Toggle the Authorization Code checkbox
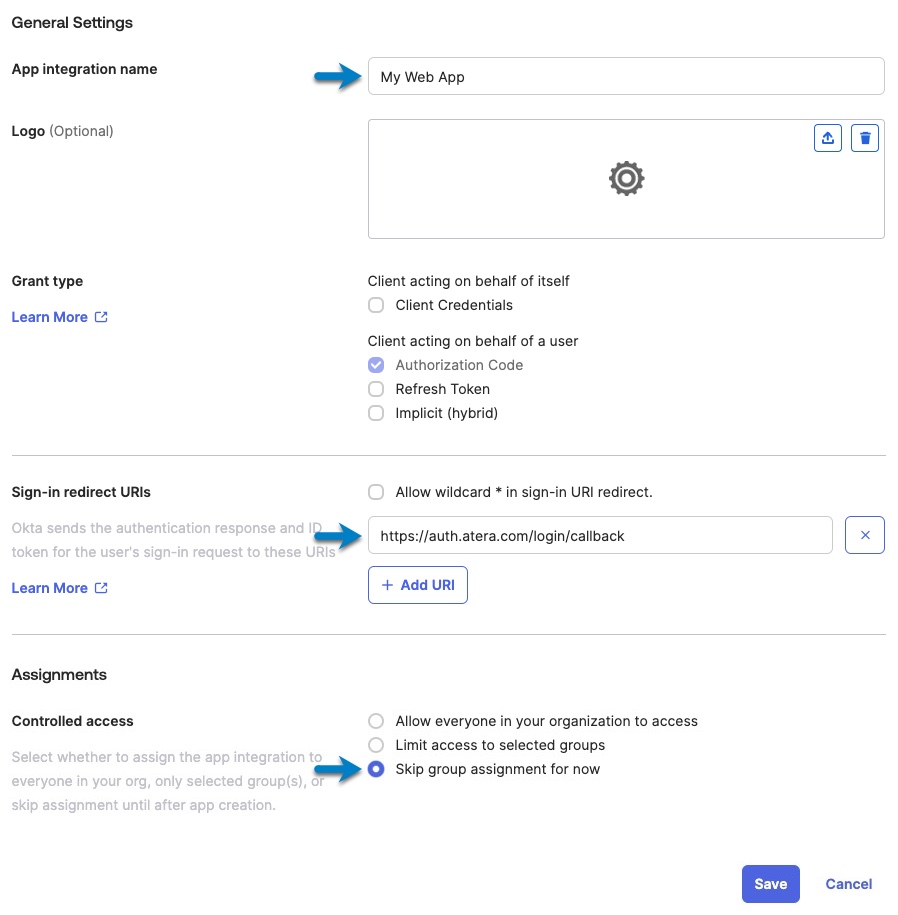This screenshot has height=915, width=898. [376, 365]
